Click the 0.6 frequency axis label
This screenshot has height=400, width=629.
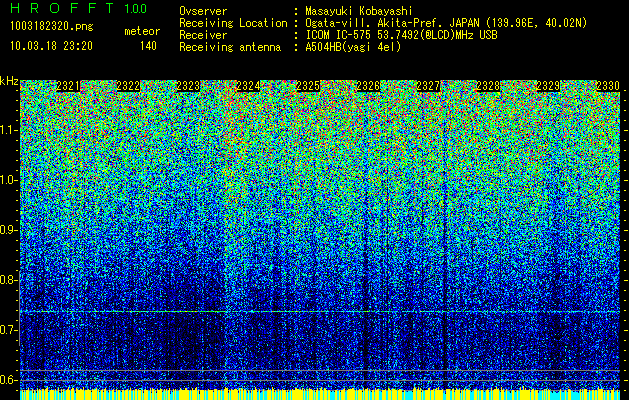pos(8,380)
